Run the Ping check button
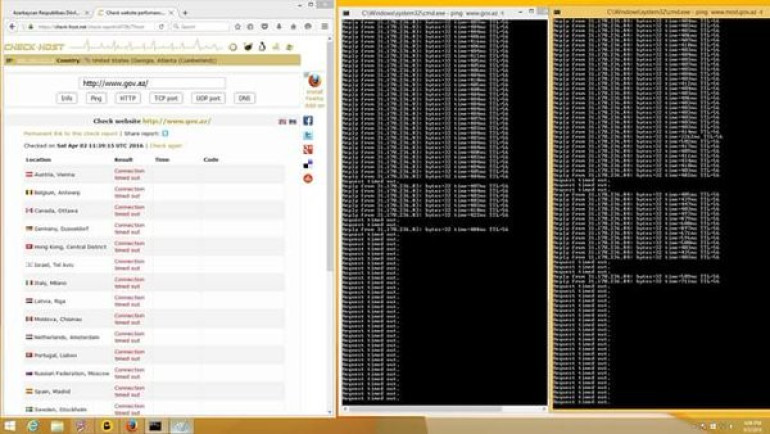The width and height of the screenshot is (770, 434). click(96, 98)
